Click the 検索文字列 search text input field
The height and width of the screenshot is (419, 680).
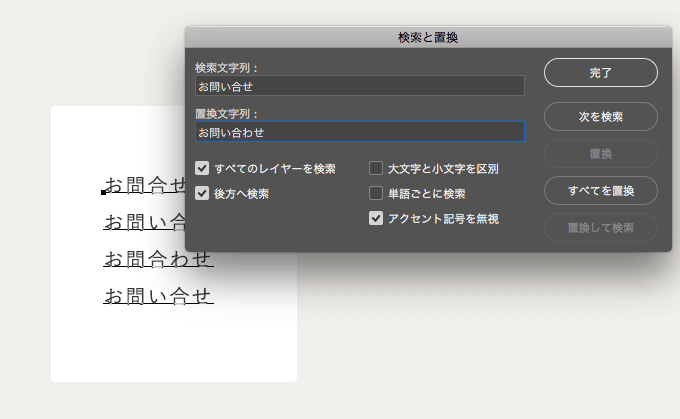(360, 86)
